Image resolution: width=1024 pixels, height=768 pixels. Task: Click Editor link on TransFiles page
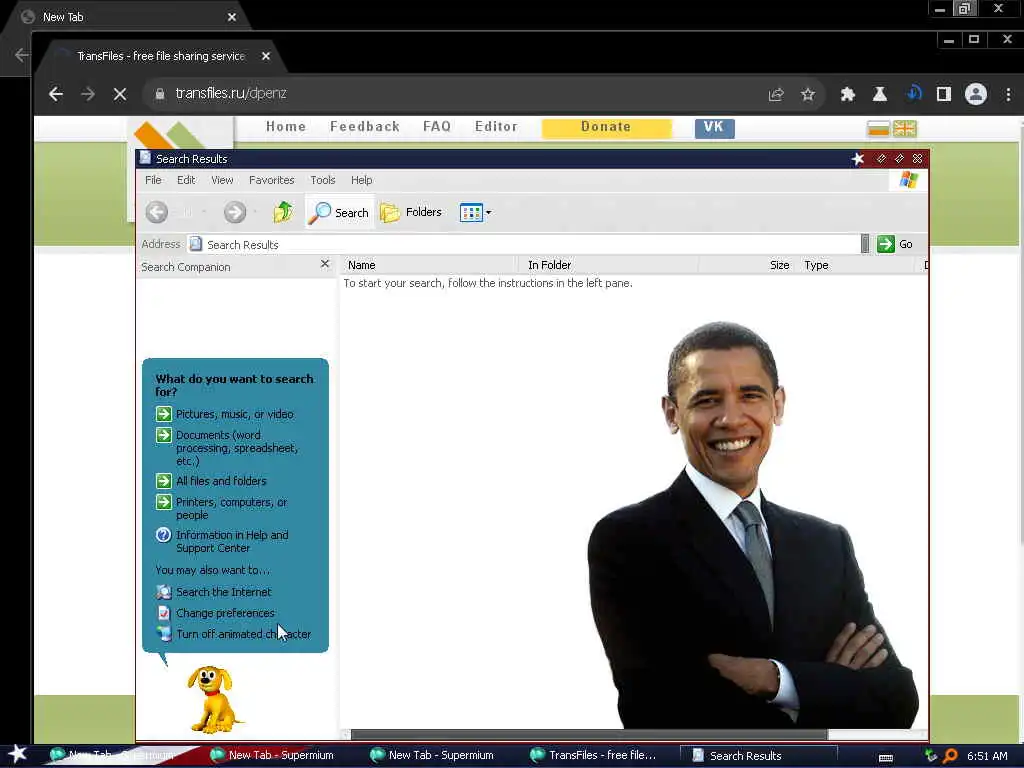[x=496, y=127]
